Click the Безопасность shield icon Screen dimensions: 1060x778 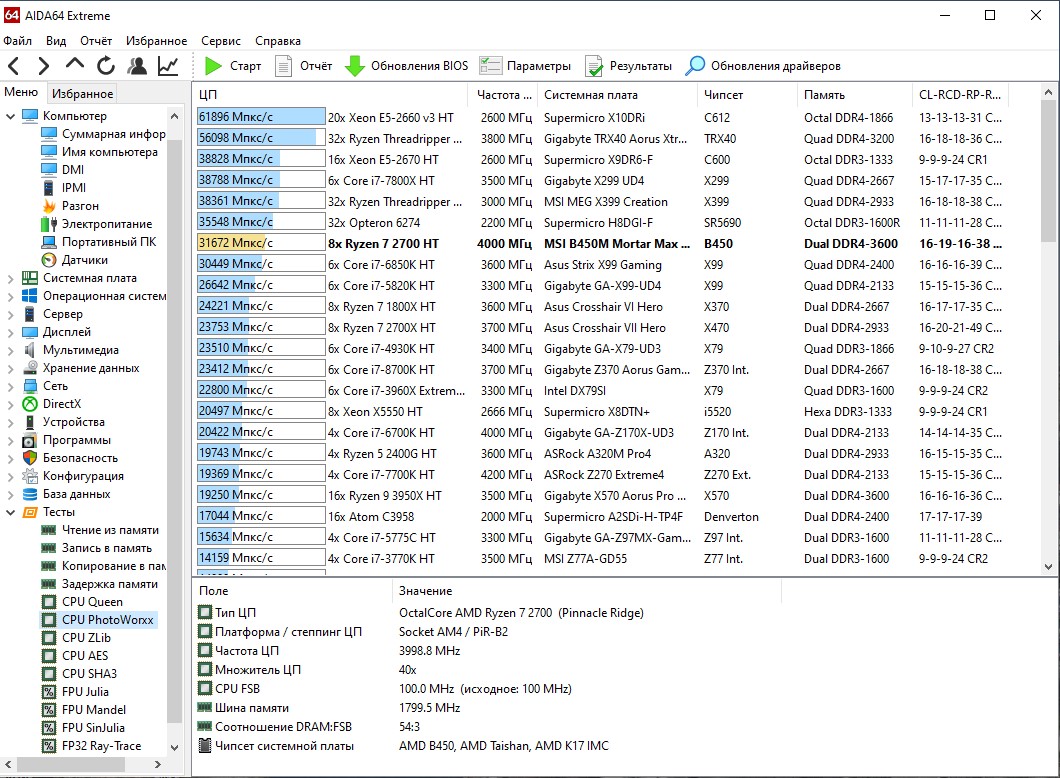(30, 458)
